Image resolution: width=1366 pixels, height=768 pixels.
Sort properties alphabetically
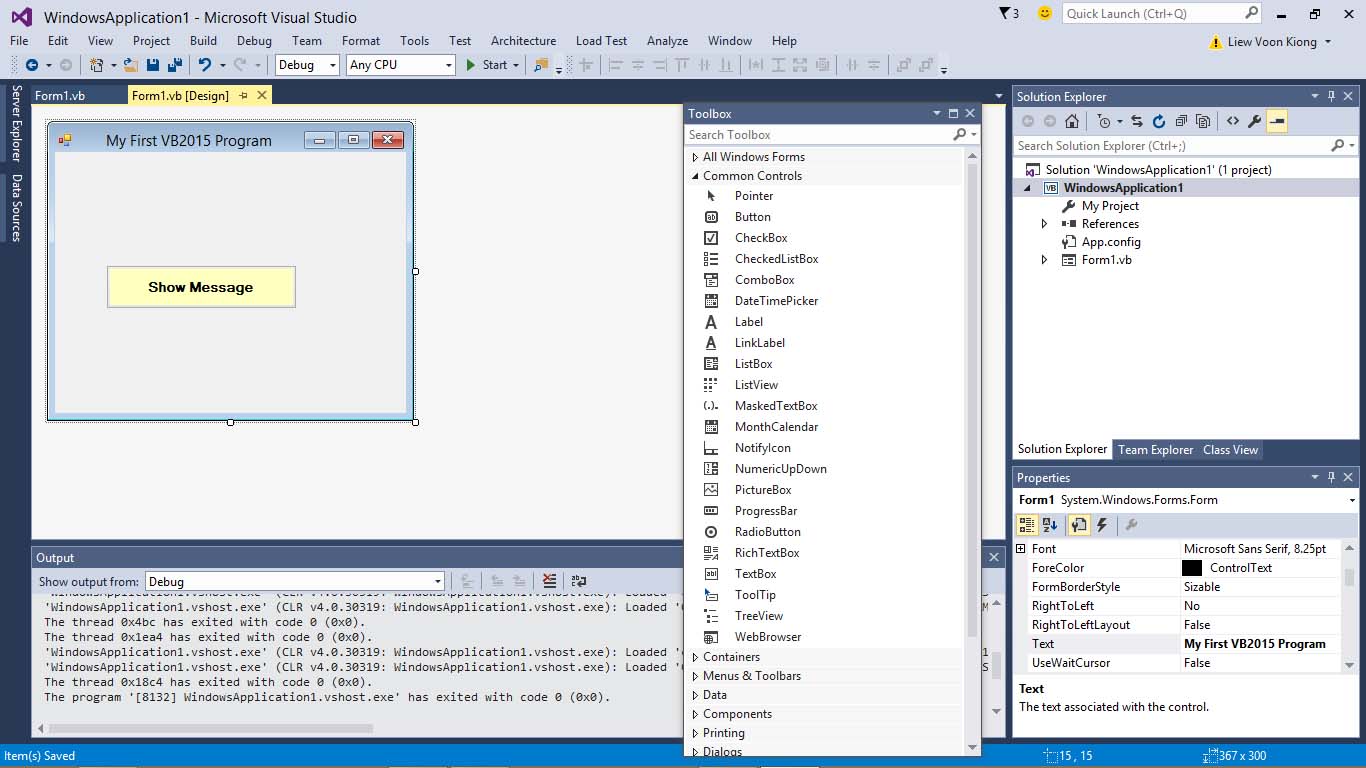[x=1050, y=525]
